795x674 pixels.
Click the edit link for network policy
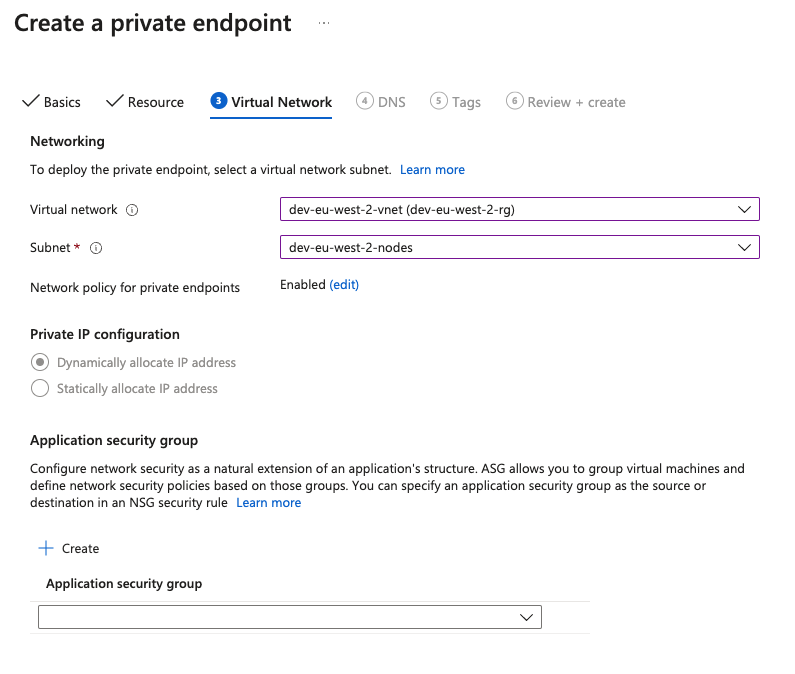[x=344, y=285]
